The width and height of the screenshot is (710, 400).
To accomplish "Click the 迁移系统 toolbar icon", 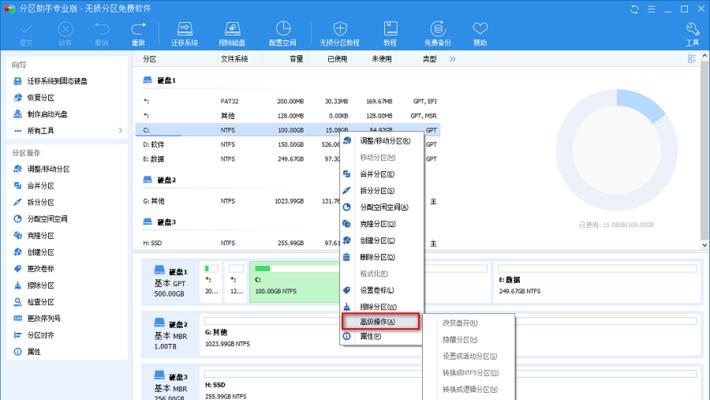I will [185, 34].
